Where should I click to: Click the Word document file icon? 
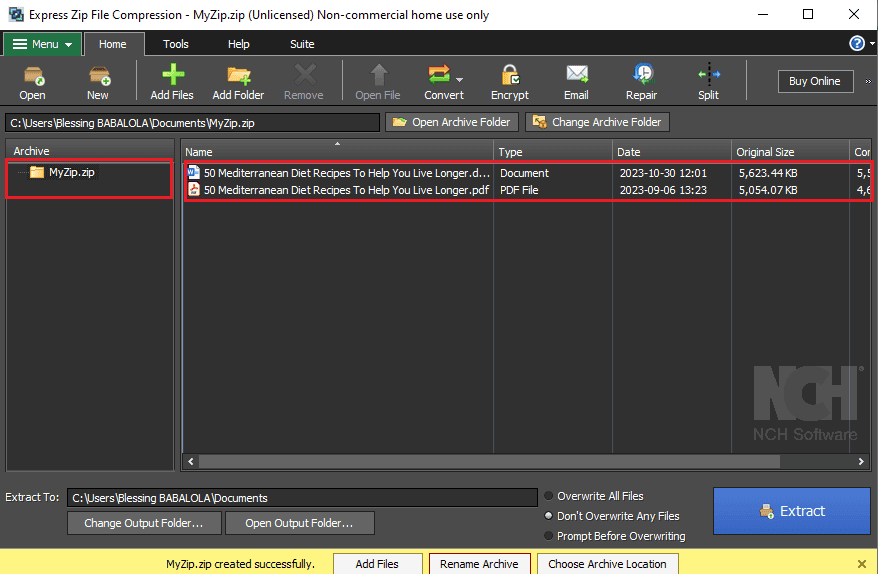194,172
